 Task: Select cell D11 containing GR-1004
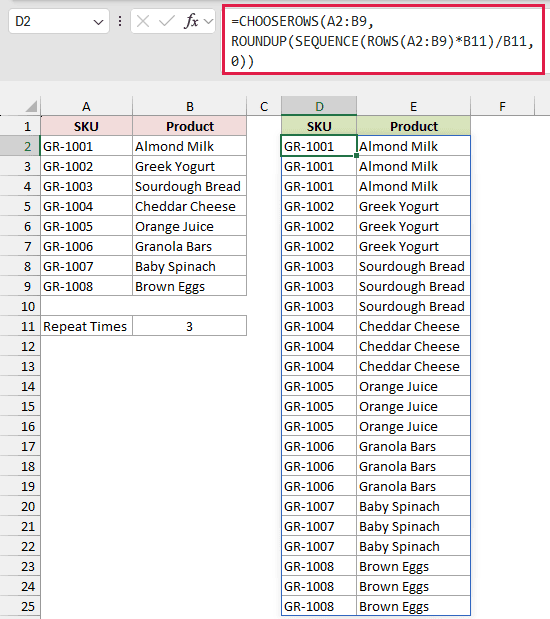(319, 326)
